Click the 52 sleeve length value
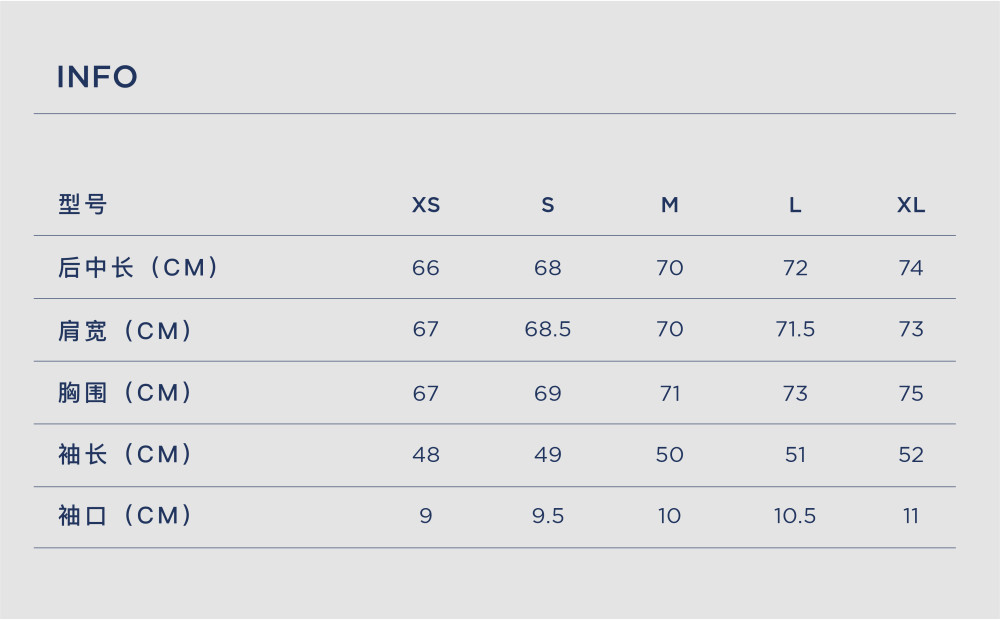The height and width of the screenshot is (620, 1000). [x=911, y=455]
